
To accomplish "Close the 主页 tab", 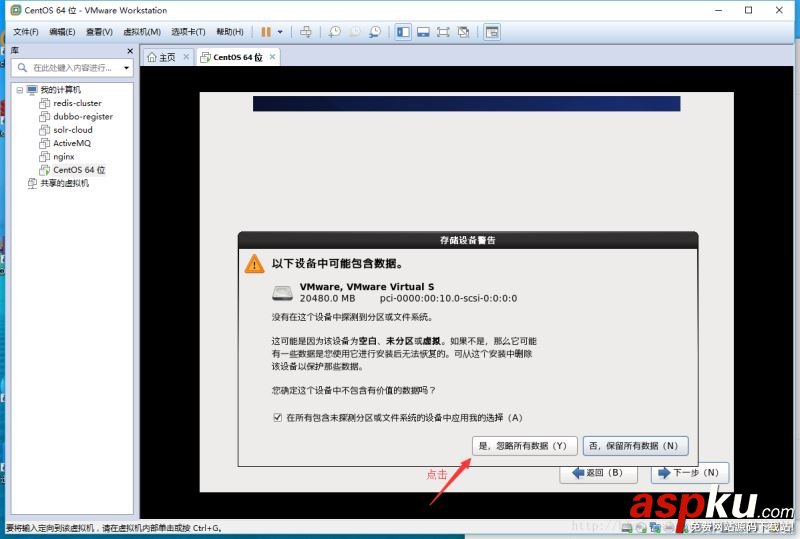I will [186, 57].
